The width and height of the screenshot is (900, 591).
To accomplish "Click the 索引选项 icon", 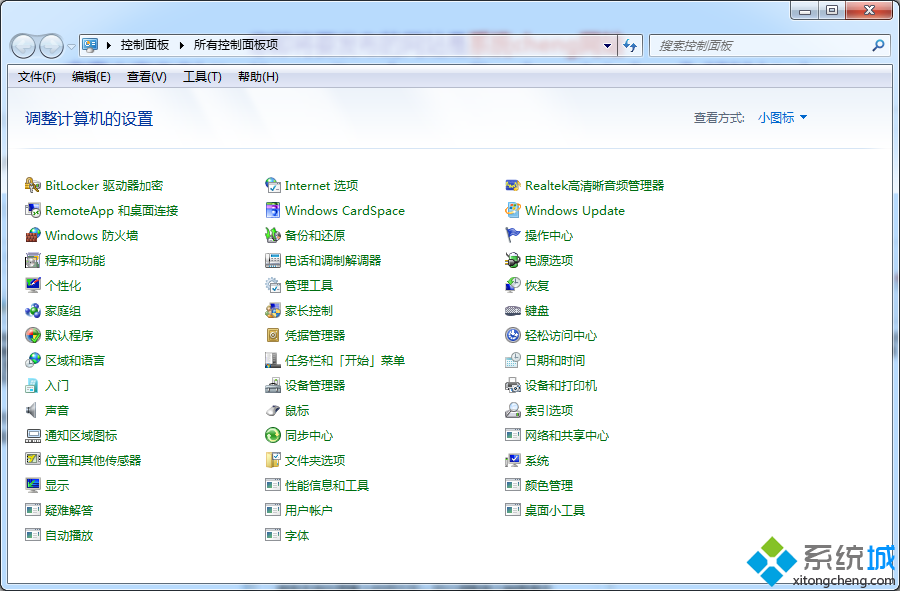I will [513, 410].
